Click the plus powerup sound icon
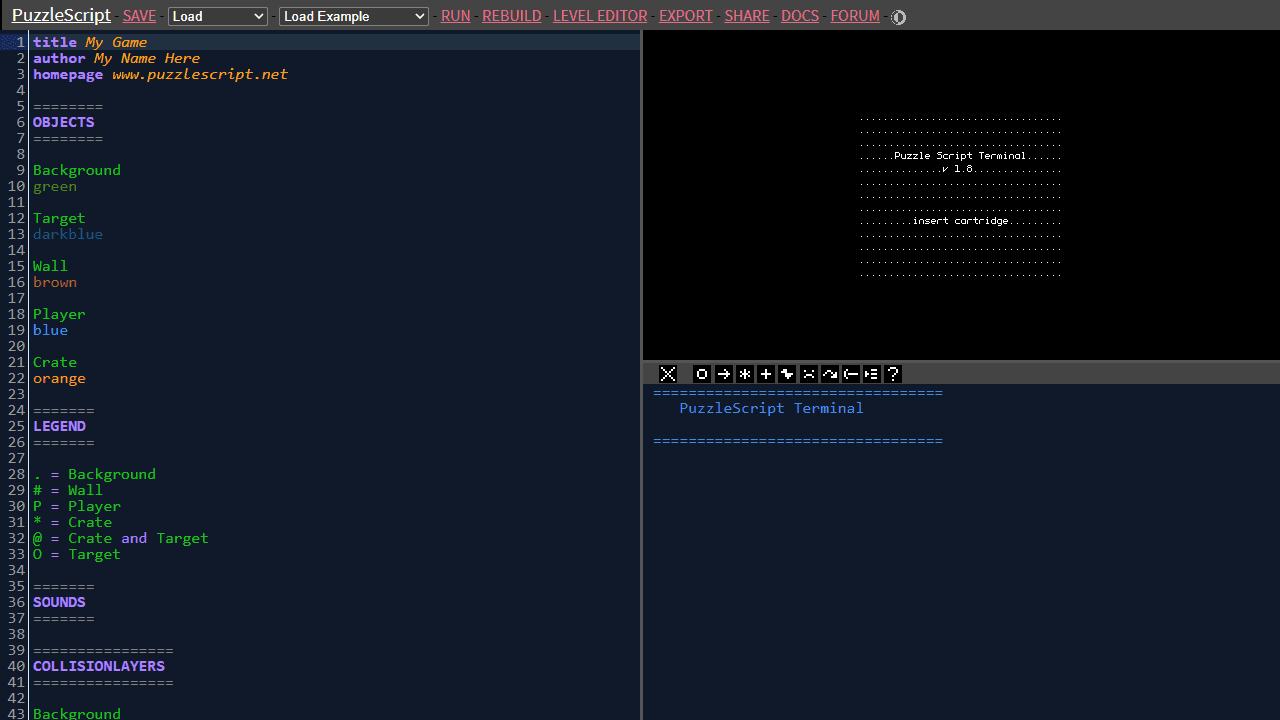The height and width of the screenshot is (720, 1280). [766, 374]
